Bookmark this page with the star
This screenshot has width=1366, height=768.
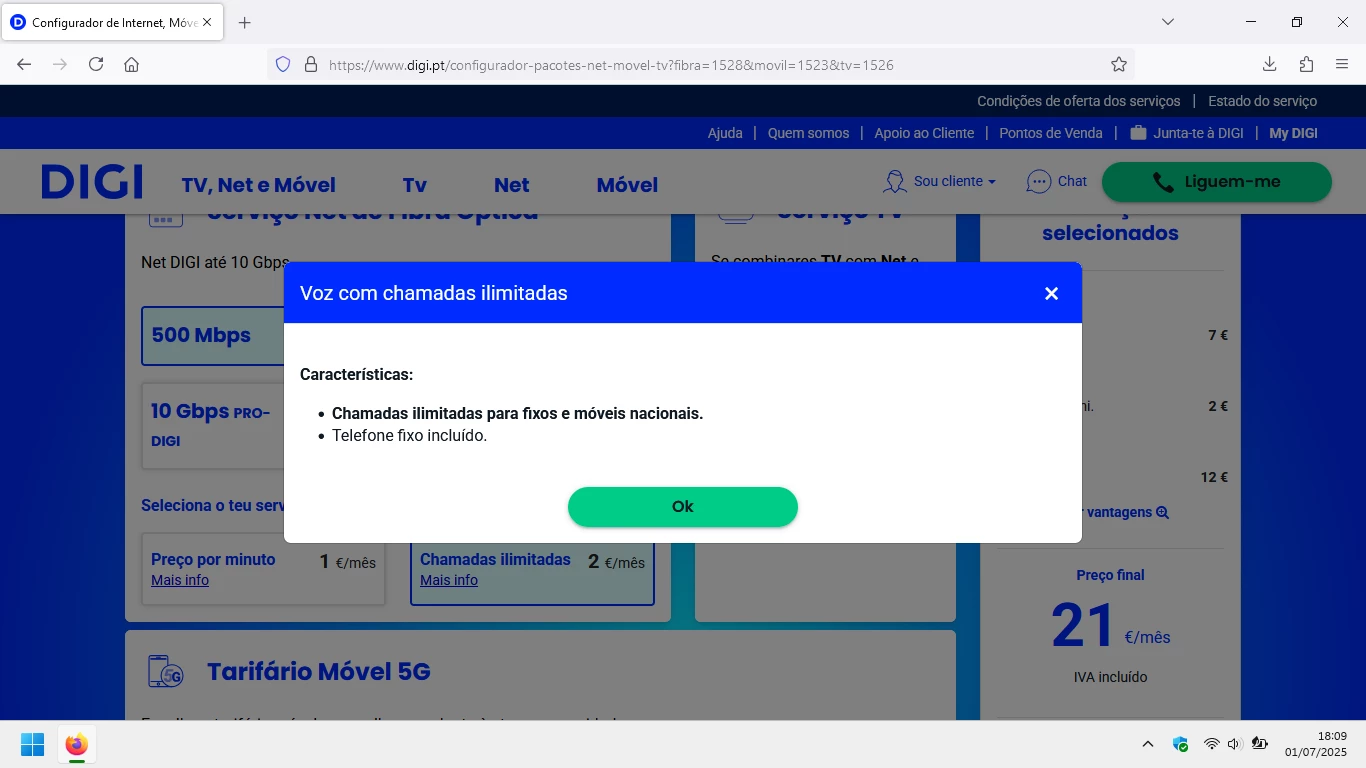pyautogui.click(x=1119, y=64)
